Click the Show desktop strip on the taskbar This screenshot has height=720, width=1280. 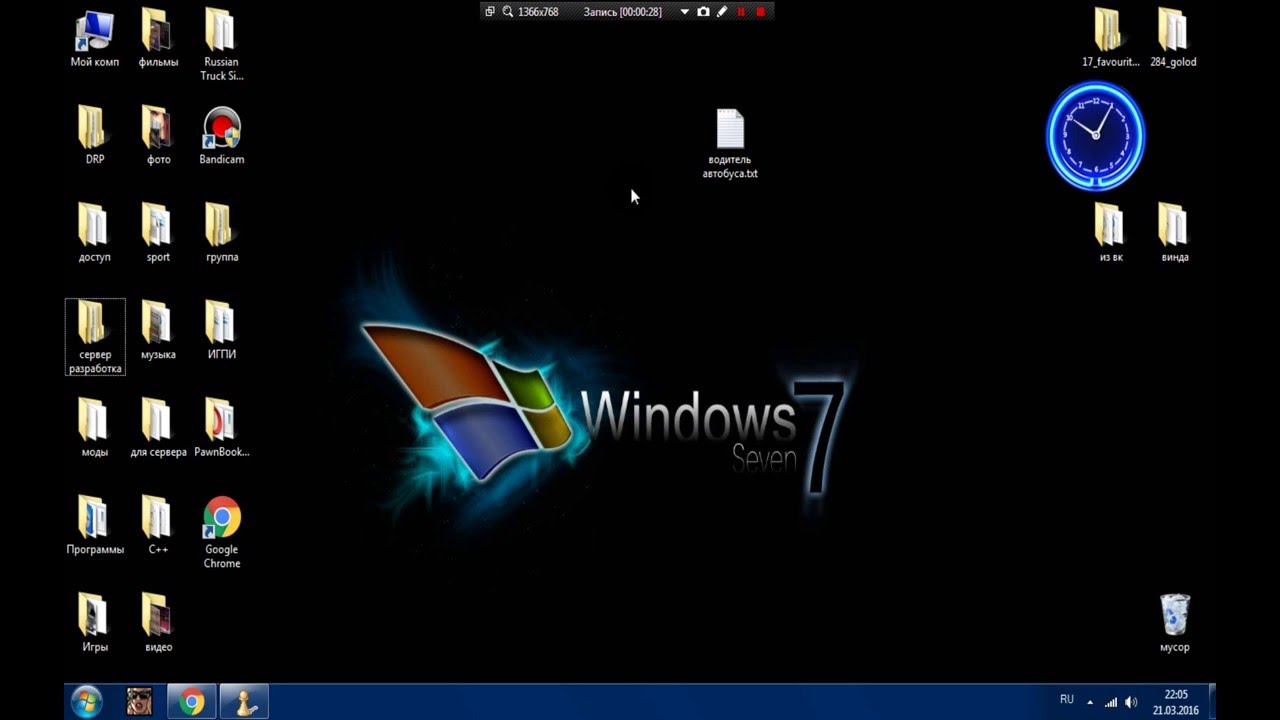(1212, 702)
